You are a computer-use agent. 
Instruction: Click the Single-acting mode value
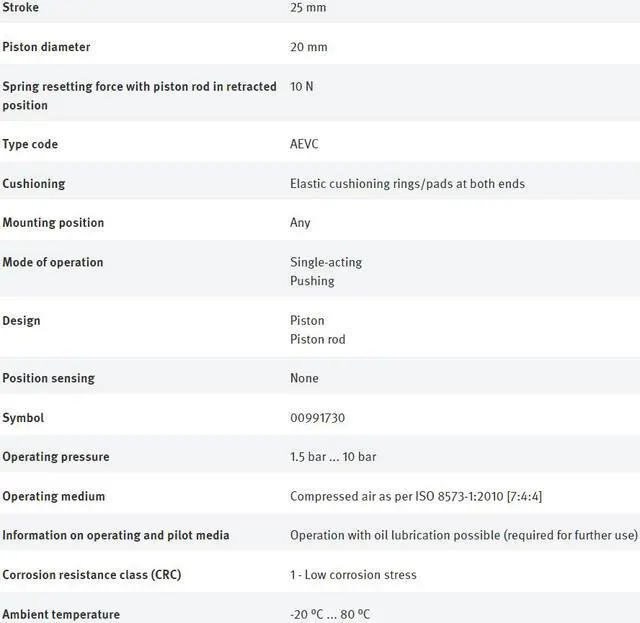point(326,262)
